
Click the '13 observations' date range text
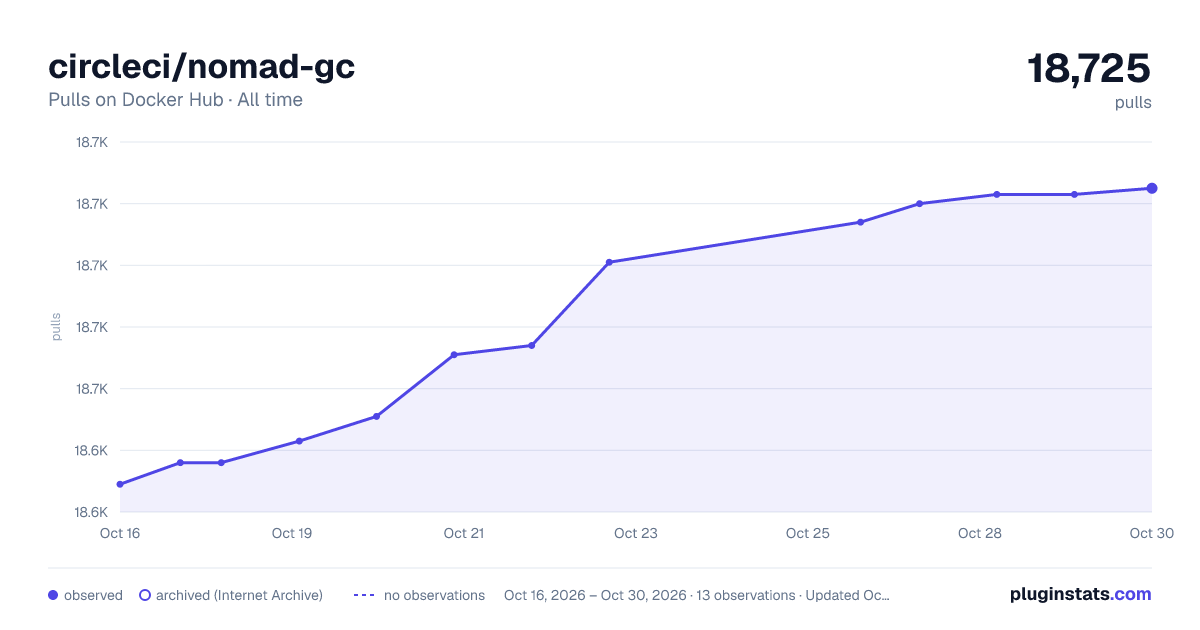(x=697, y=595)
